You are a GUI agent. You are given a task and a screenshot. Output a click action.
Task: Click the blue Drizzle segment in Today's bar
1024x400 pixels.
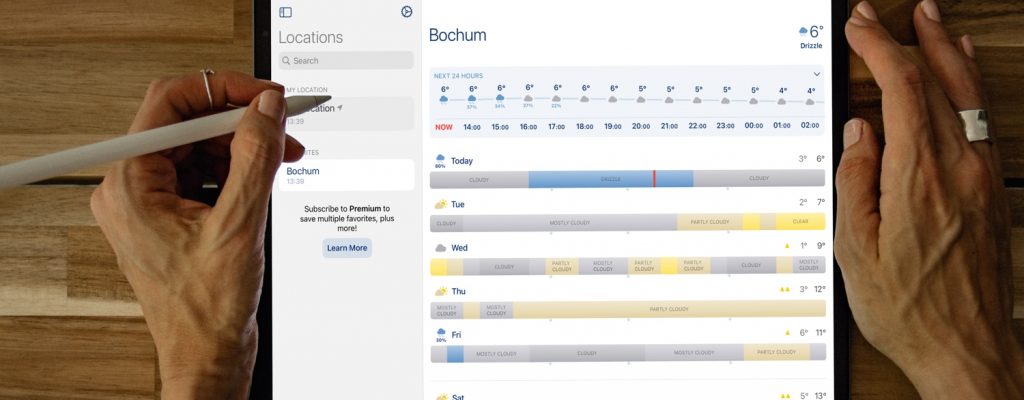610,179
